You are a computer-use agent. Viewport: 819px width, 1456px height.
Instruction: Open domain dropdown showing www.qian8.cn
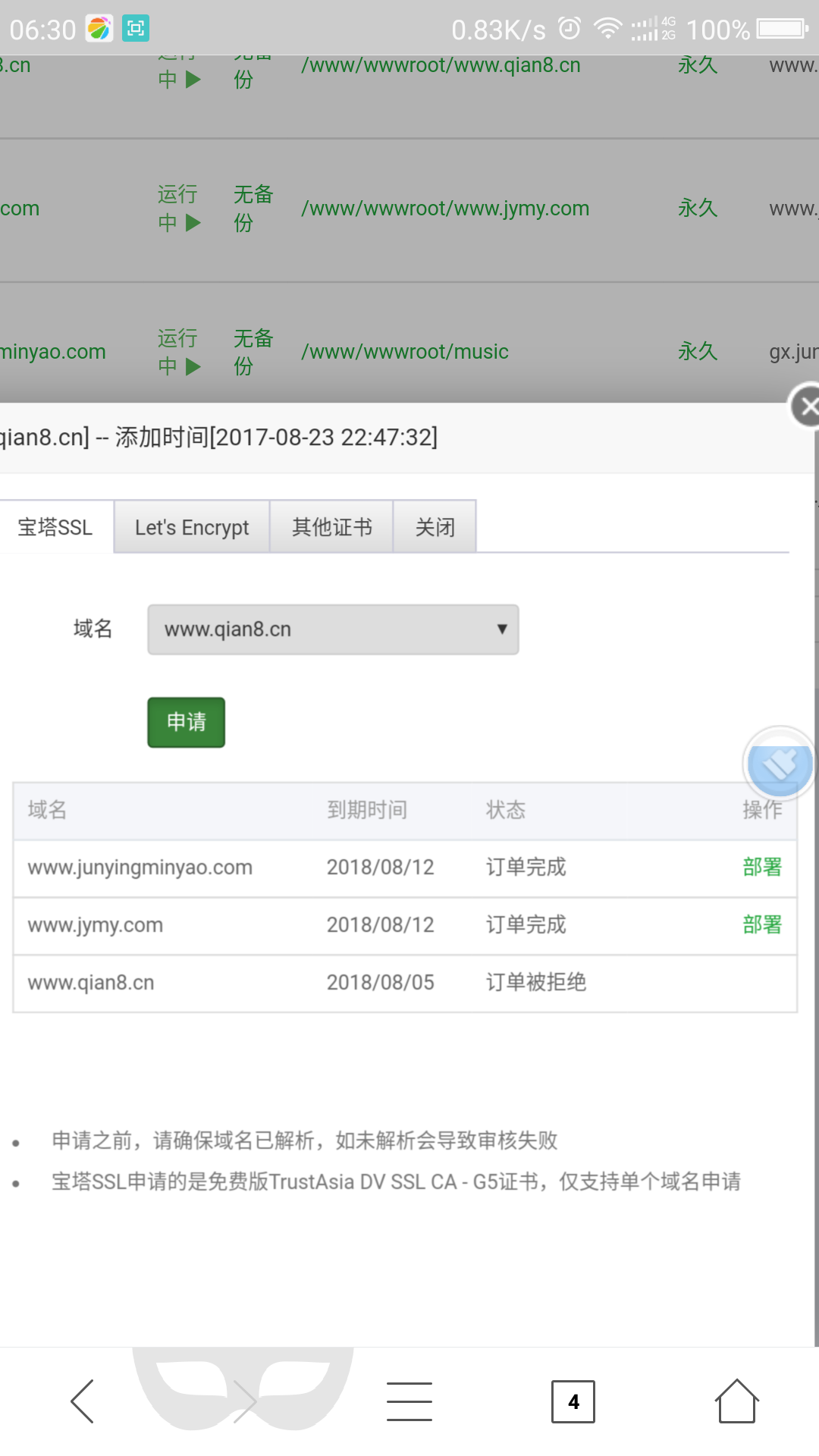coord(333,629)
